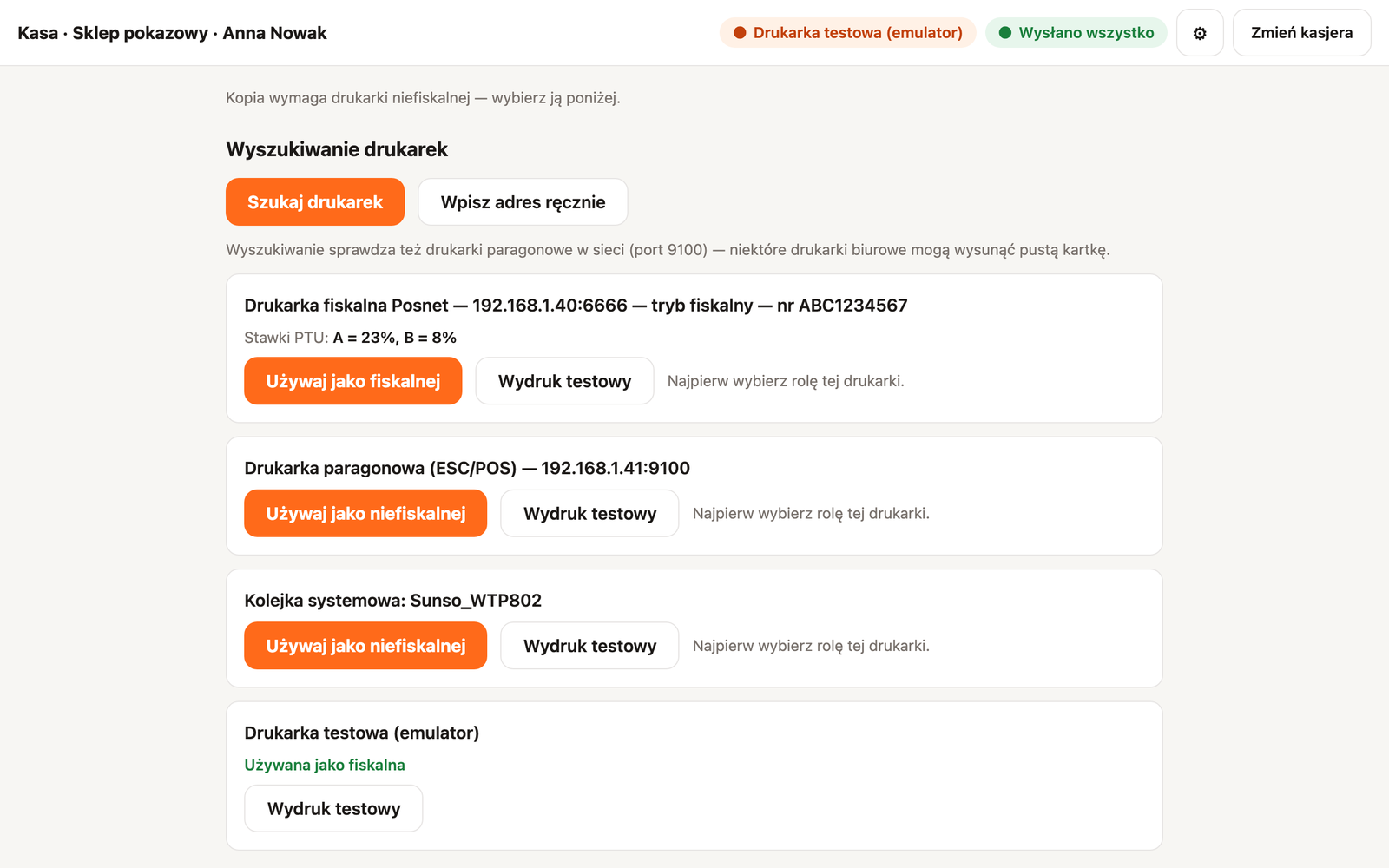The image size is (1389, 868).
Task: Run Wydruk testowy for ESC/POS printer
Action: [x=589, y=514]
